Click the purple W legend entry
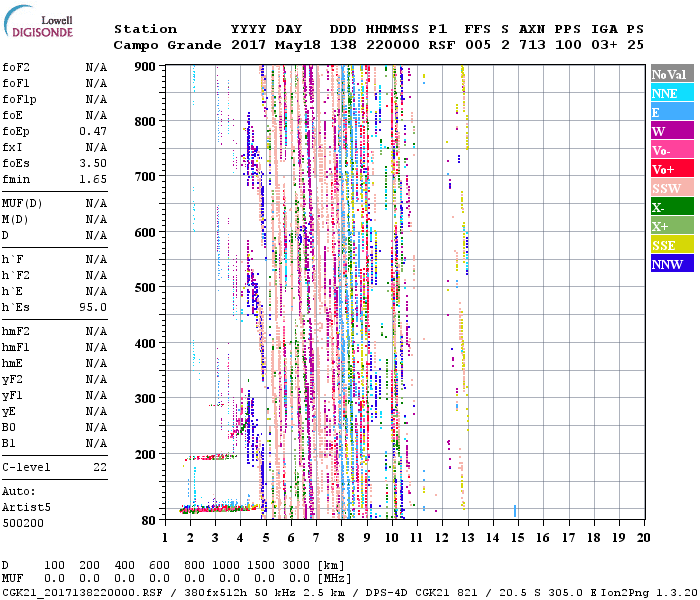Image resolution: width=700 pixels, height=600 pixels. [671, 131]
